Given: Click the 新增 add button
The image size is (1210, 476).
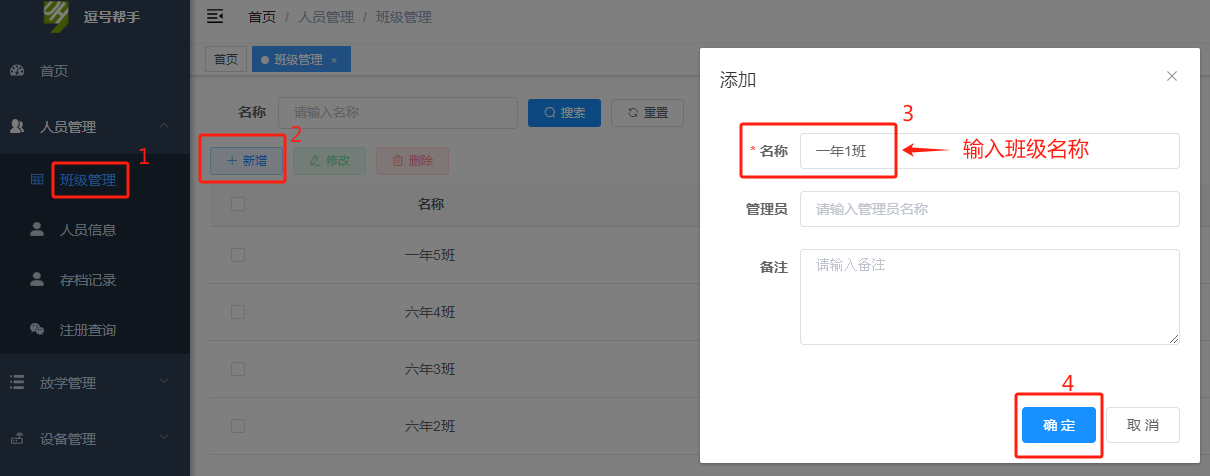Looking at the screenshot, I should click(246, 160).
